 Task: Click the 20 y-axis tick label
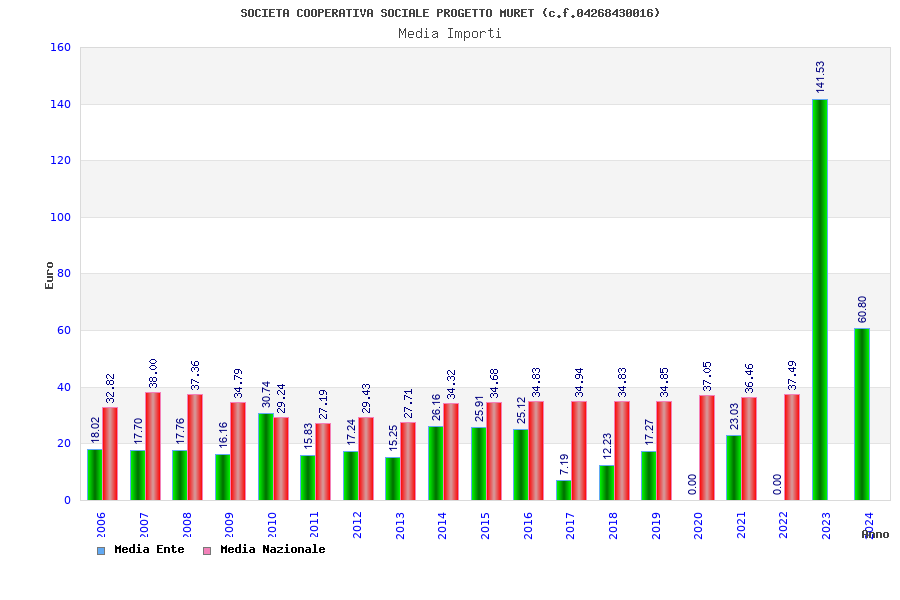[x=64, y=443]
